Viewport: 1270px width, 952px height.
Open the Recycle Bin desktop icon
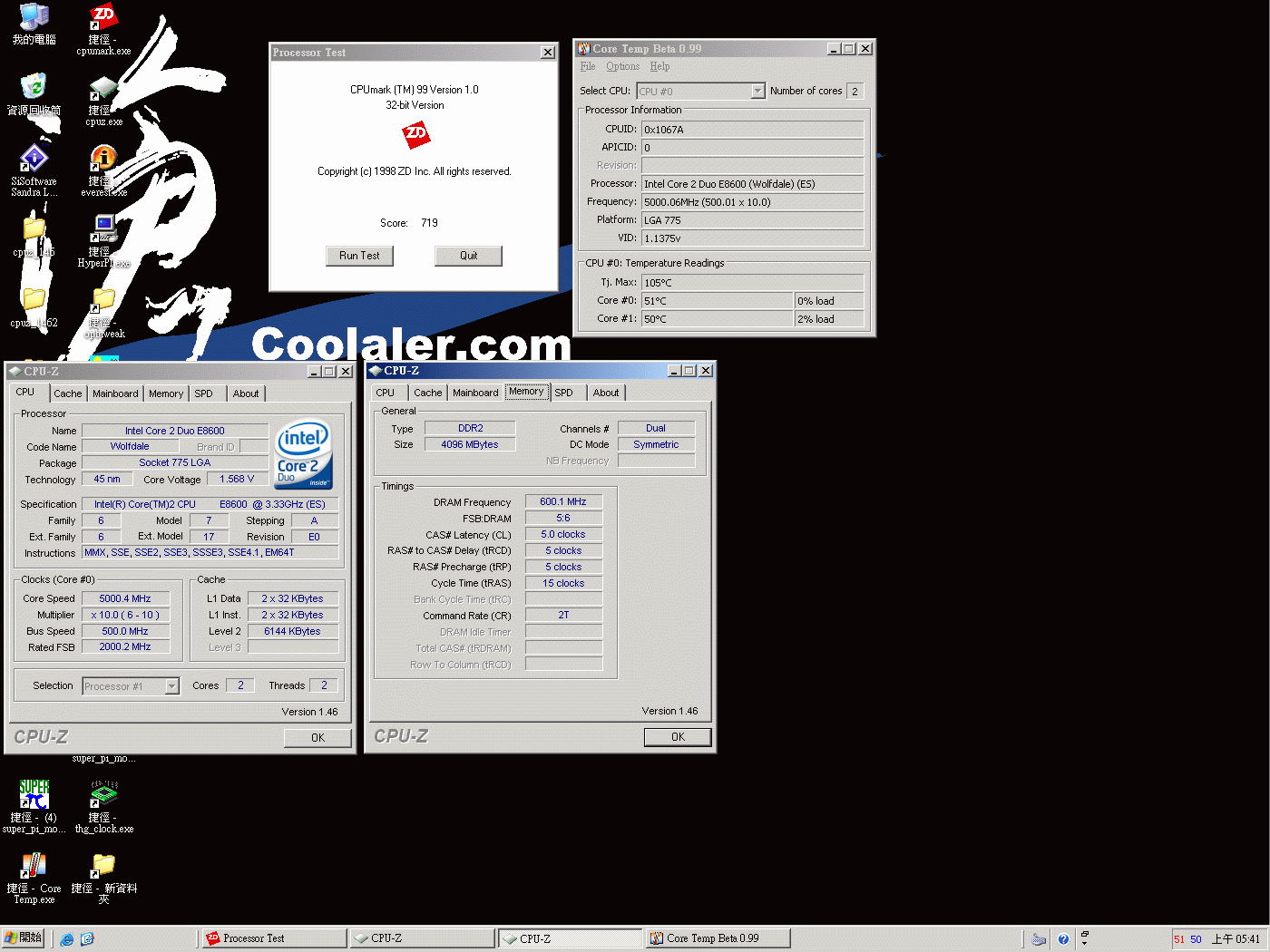[x=34, y=94]
